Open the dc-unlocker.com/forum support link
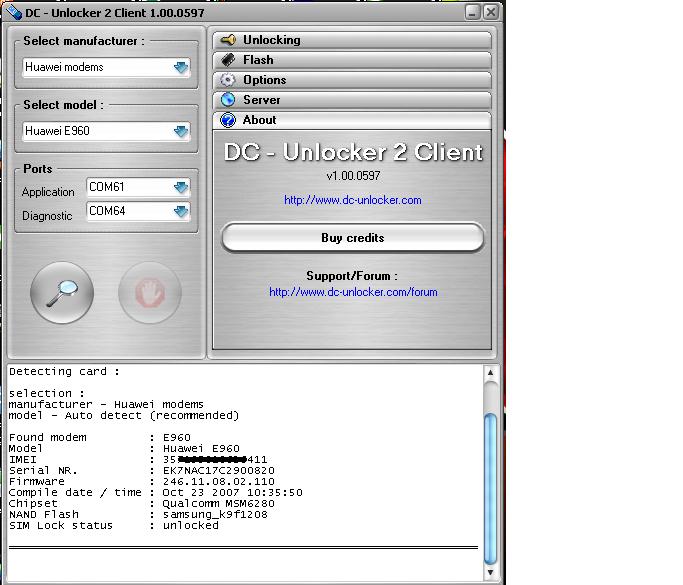 [352, 292]
